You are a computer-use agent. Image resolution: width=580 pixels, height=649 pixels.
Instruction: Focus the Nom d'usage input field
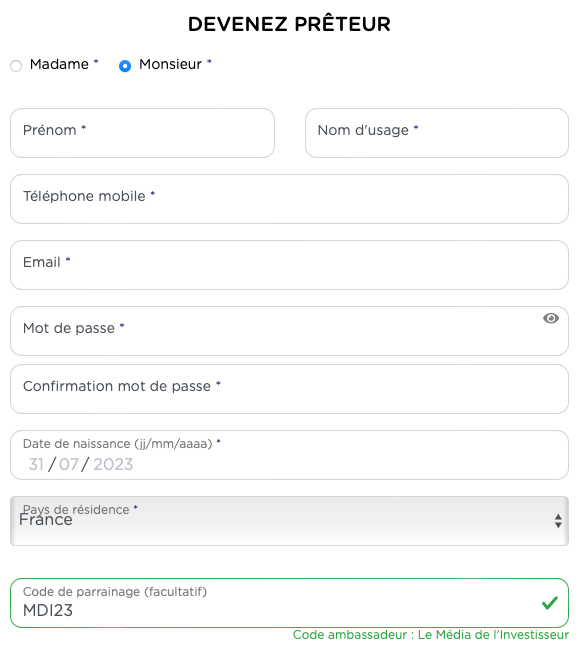point(437,133)
